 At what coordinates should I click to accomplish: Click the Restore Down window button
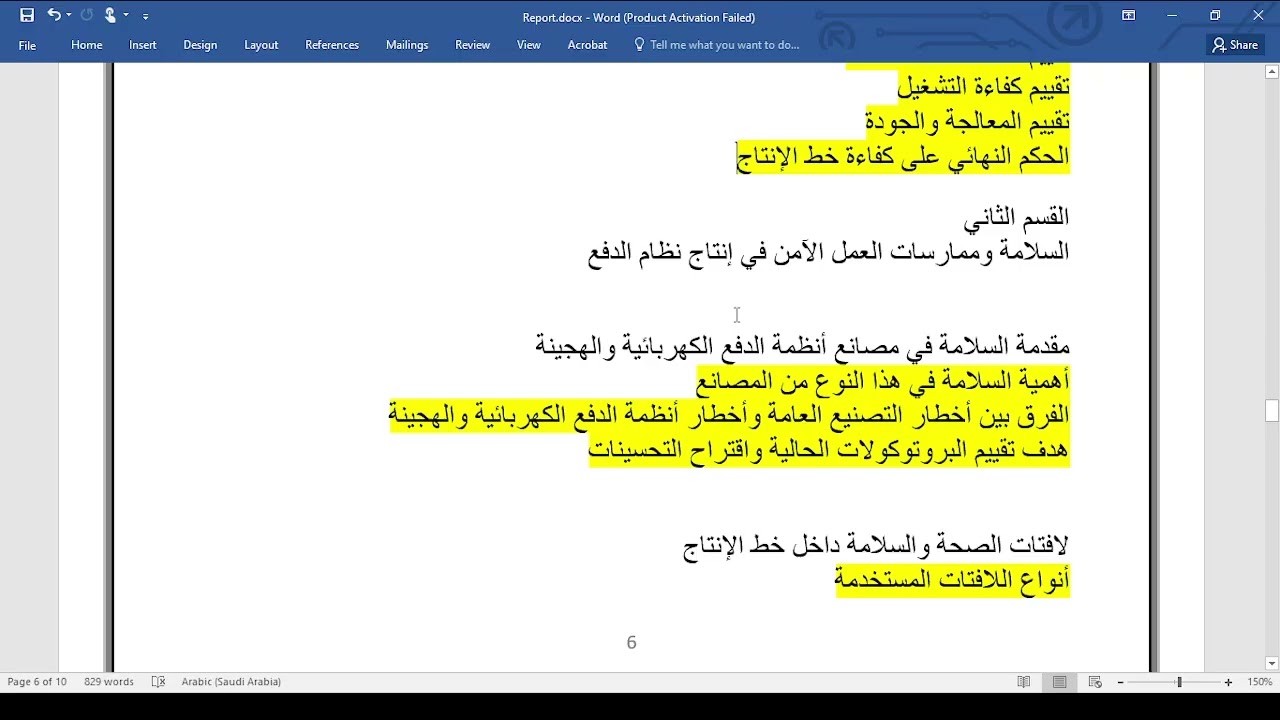click(1215, 15)
